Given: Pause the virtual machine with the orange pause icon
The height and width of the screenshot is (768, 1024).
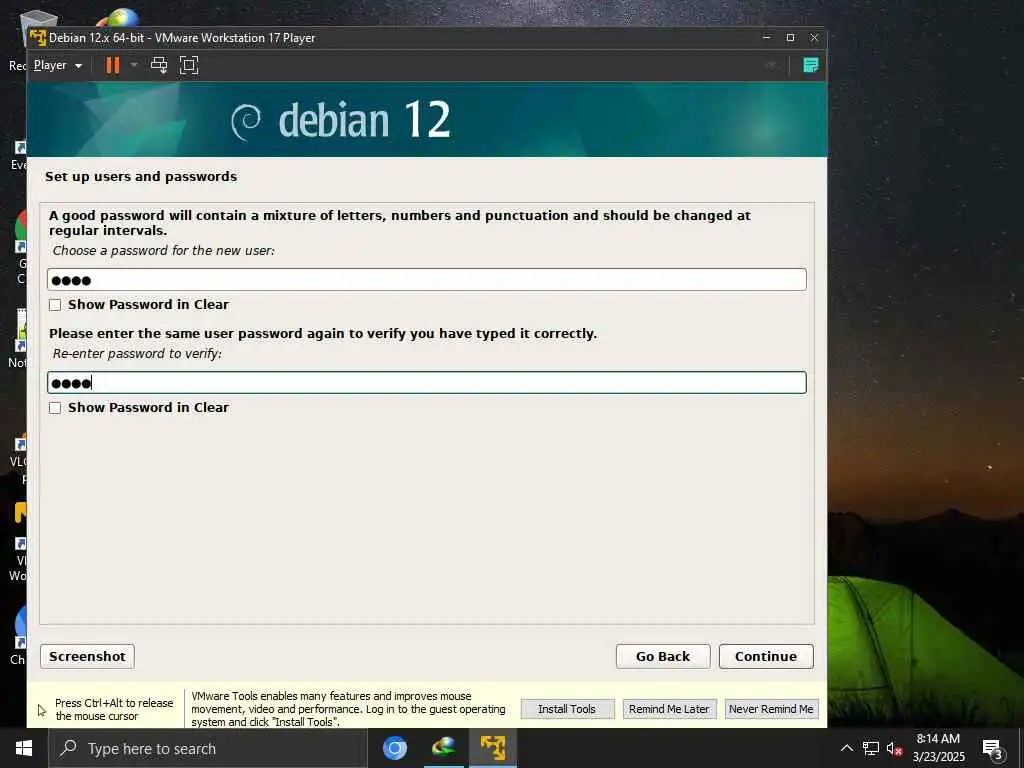Looking at the screenshot, I should (x=113, y=65).
